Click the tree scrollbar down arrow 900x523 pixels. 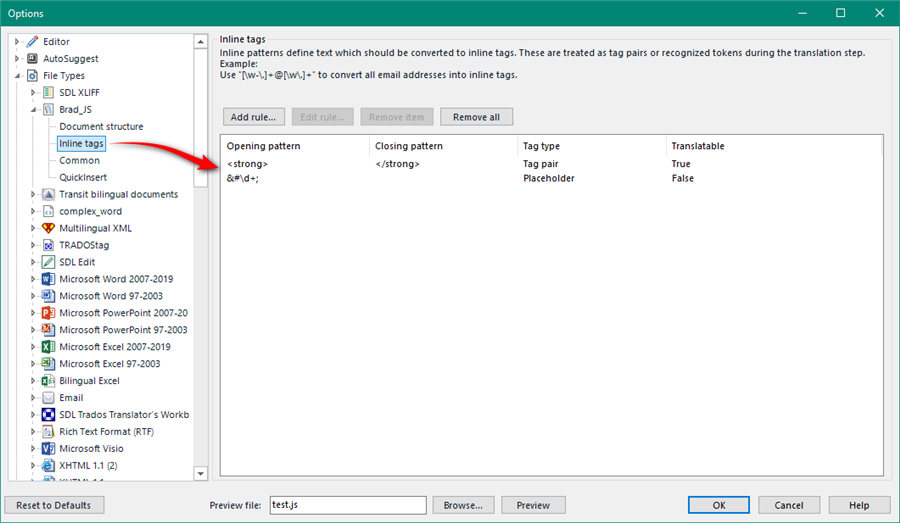click(200, 474)
